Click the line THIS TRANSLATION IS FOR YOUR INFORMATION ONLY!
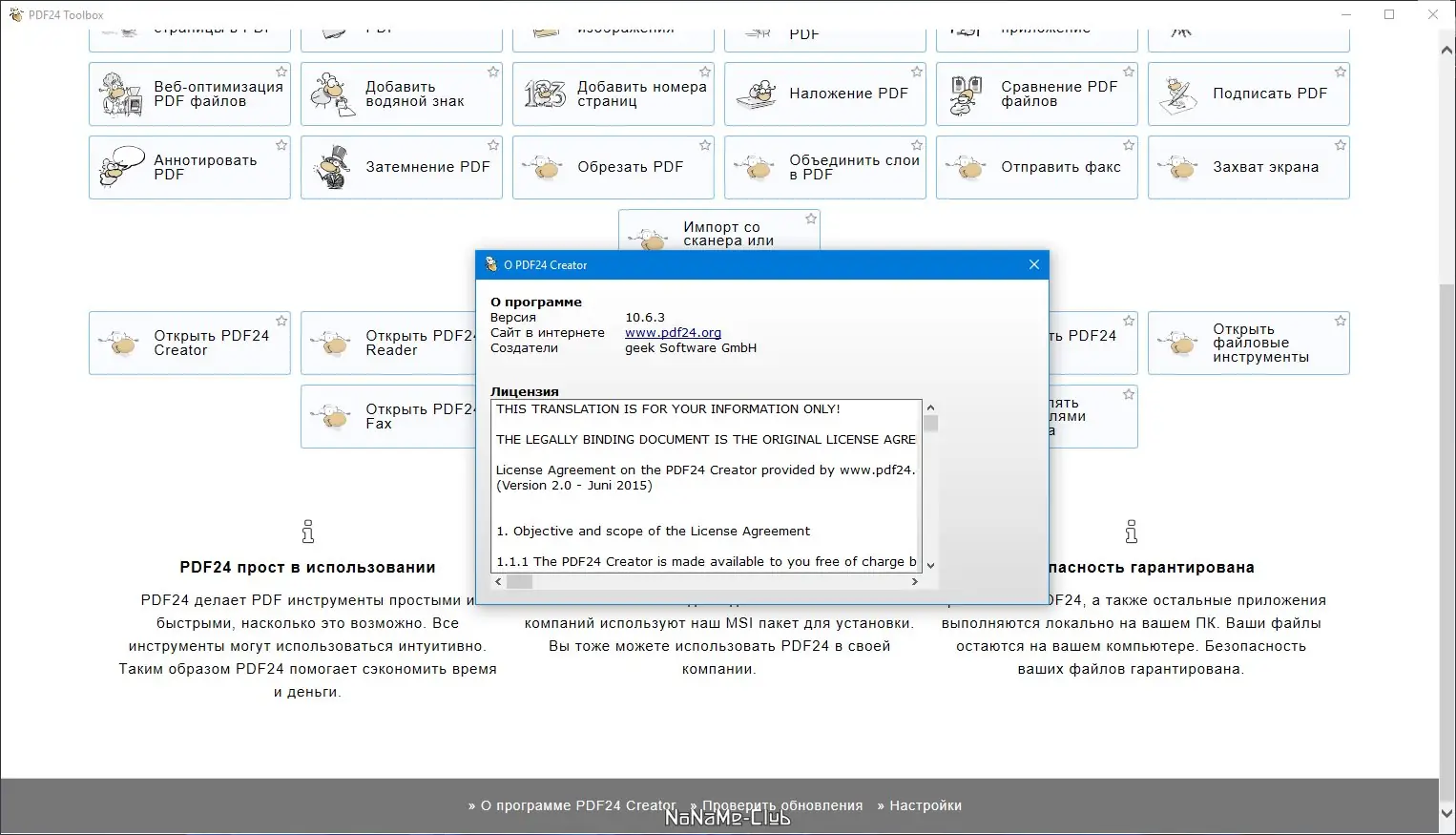The image size is (1456, 835). tap(668, 409)
